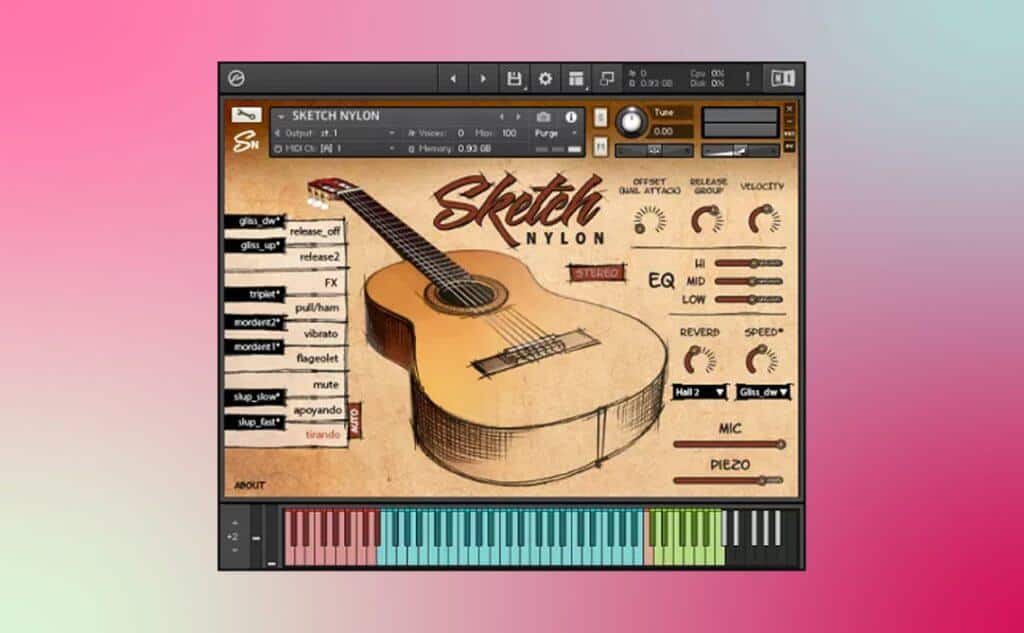
Task: Click the save (floppy disk) icon
Action: click(514, 78)
